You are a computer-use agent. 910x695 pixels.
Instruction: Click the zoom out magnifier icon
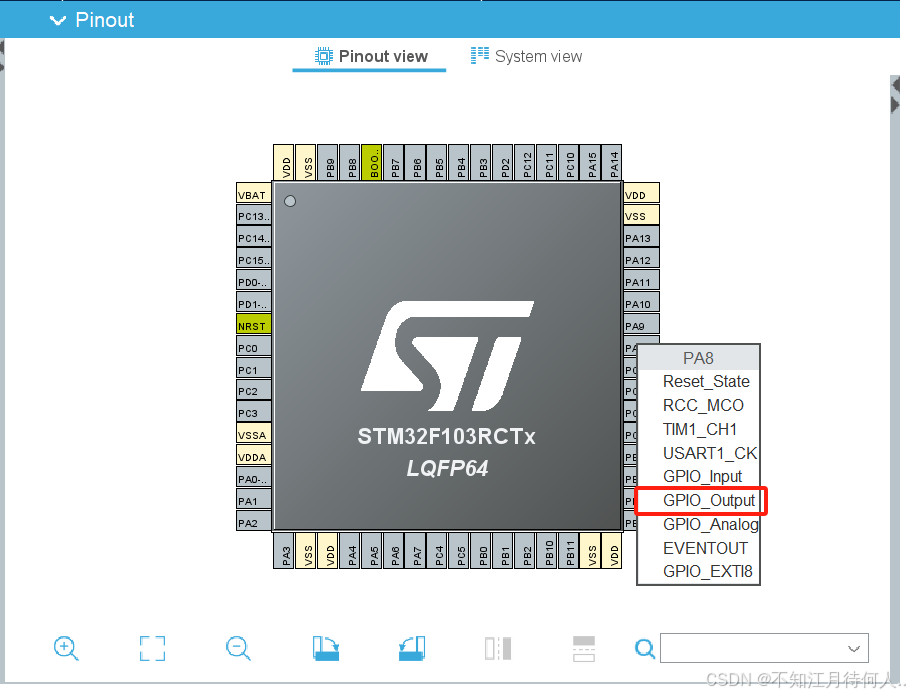click(x=238, y=648)
